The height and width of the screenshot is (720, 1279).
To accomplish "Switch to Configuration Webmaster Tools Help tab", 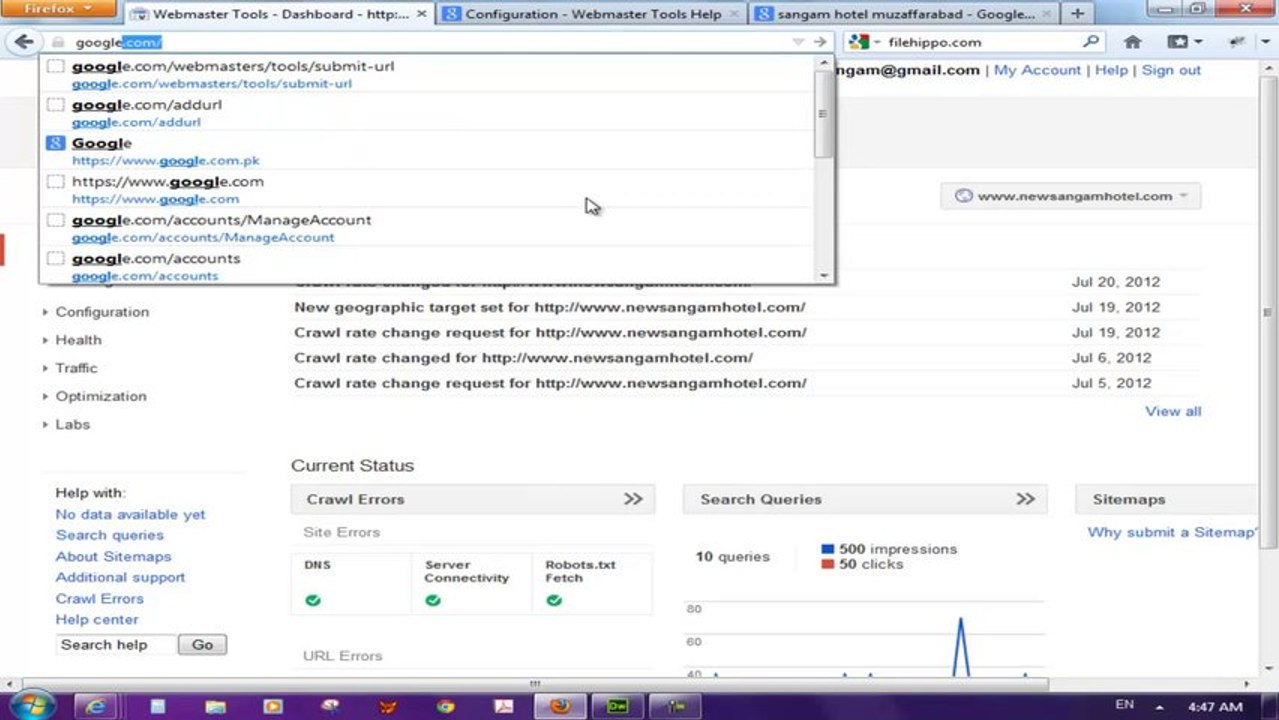I will [x=592, y=14].
